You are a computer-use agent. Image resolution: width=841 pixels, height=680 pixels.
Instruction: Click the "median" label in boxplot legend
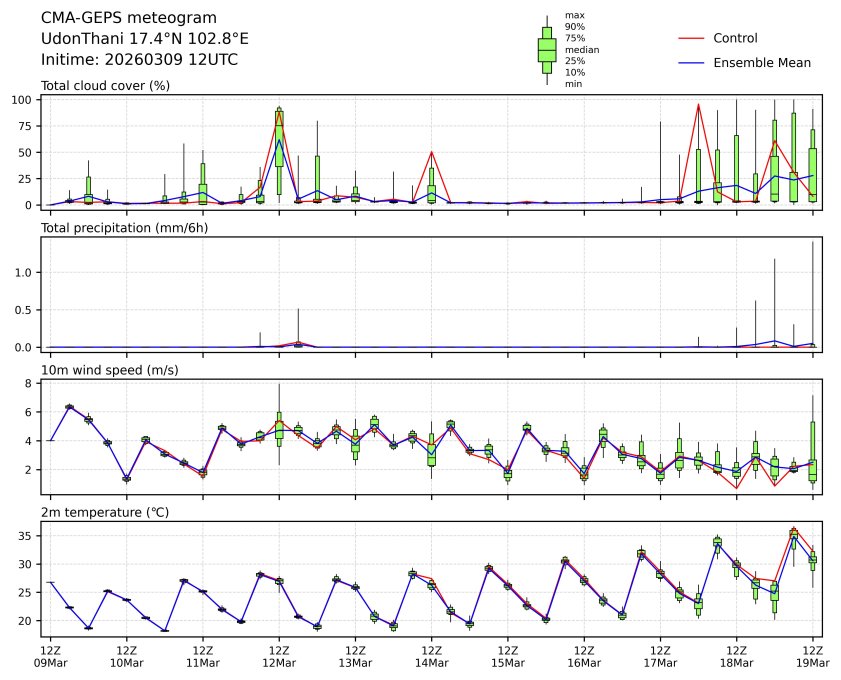click(579, 49)
